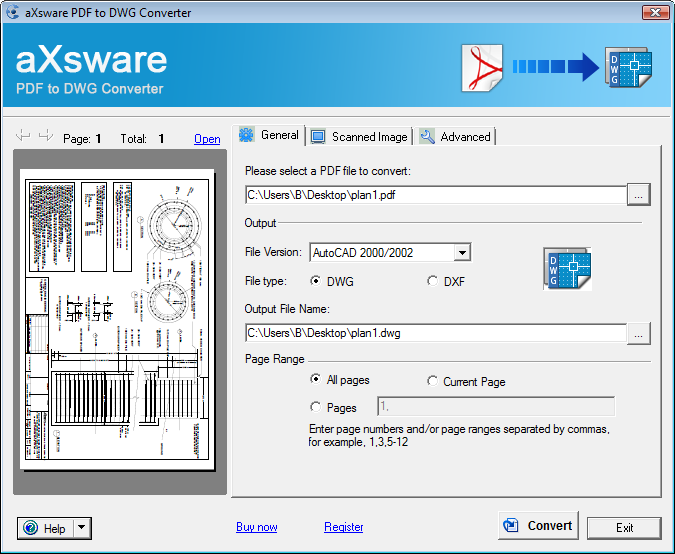Viewport: 675px width, 554px height.
Task: Choose the Pages range option
Action: point(316,407)
